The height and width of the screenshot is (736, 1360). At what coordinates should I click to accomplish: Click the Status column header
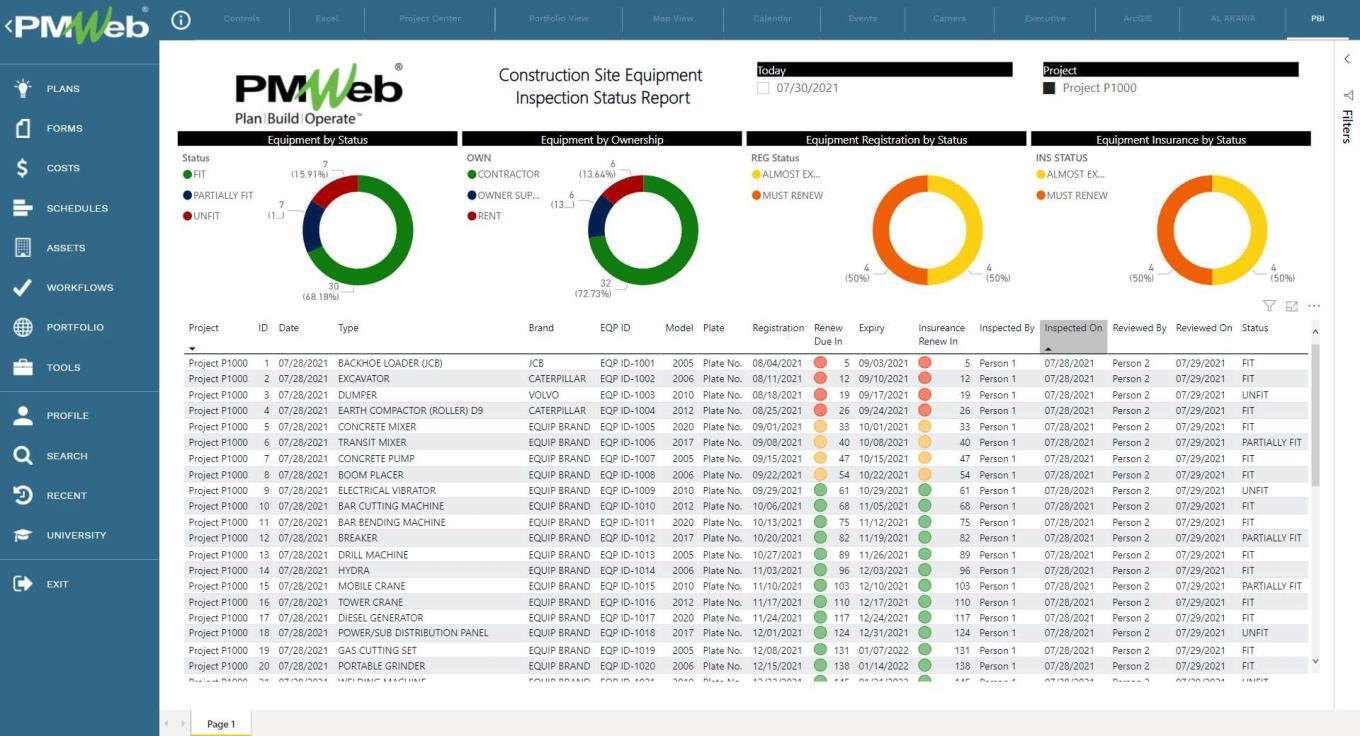pyautogui.click(x=1255, y=328)
